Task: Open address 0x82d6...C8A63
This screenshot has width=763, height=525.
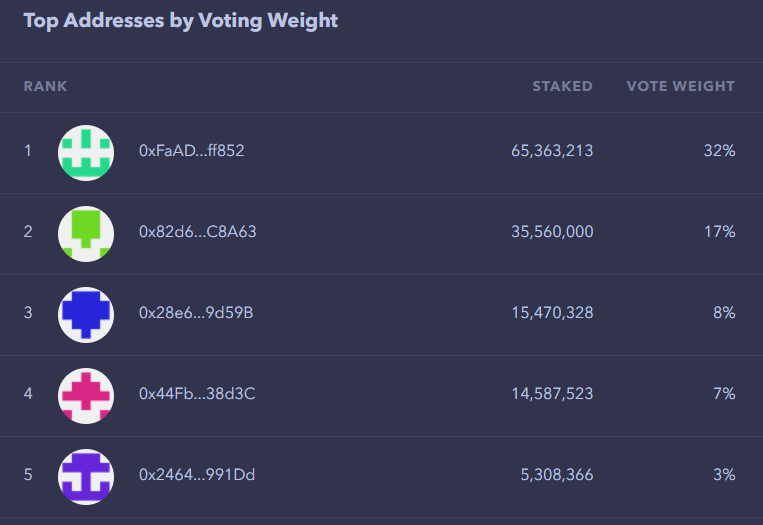Action: click(198, 232)
